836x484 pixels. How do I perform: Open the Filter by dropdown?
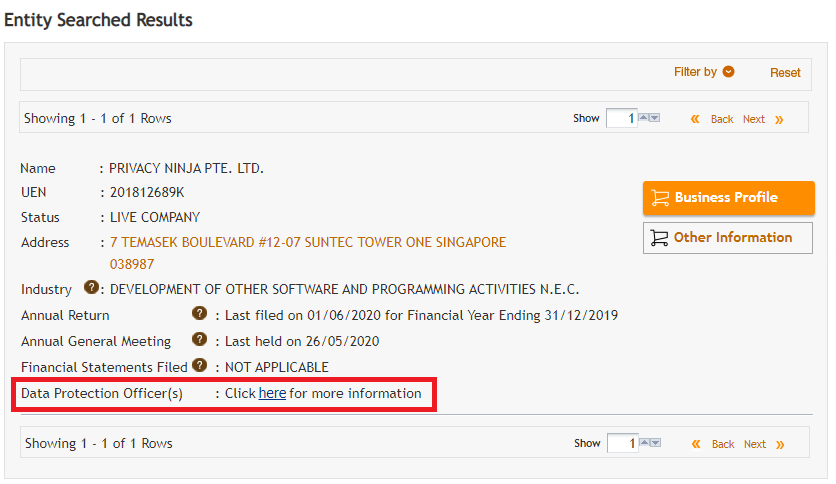point(704,72)
